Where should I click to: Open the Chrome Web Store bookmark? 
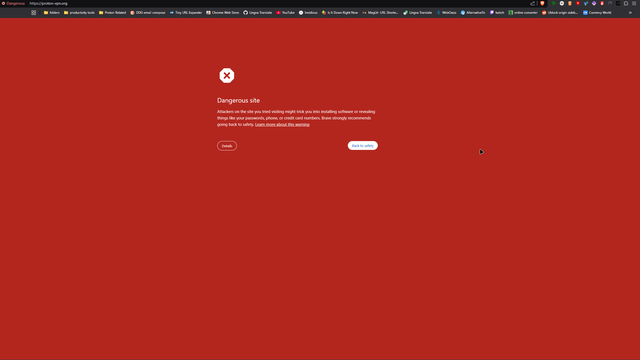click(x=222, y=13)
